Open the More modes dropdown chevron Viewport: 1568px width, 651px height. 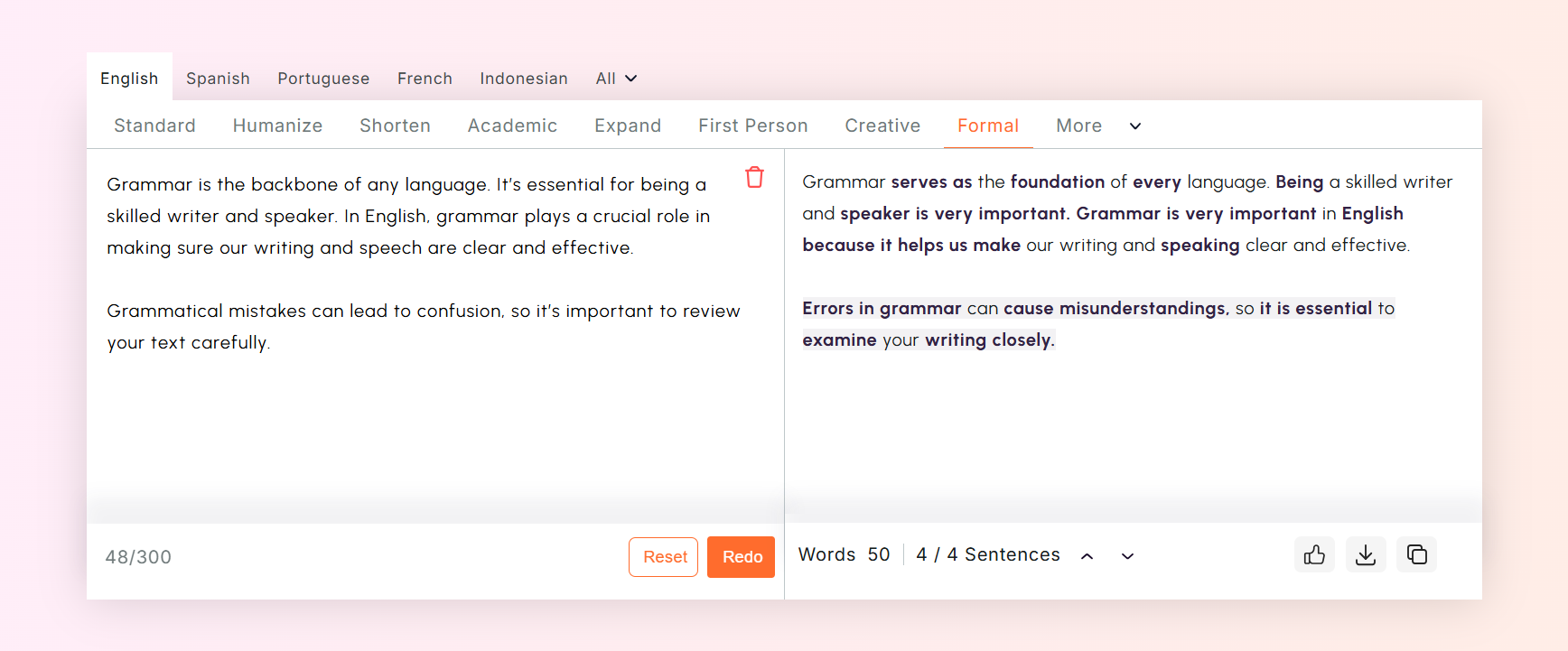click(x=1135, y=126)
